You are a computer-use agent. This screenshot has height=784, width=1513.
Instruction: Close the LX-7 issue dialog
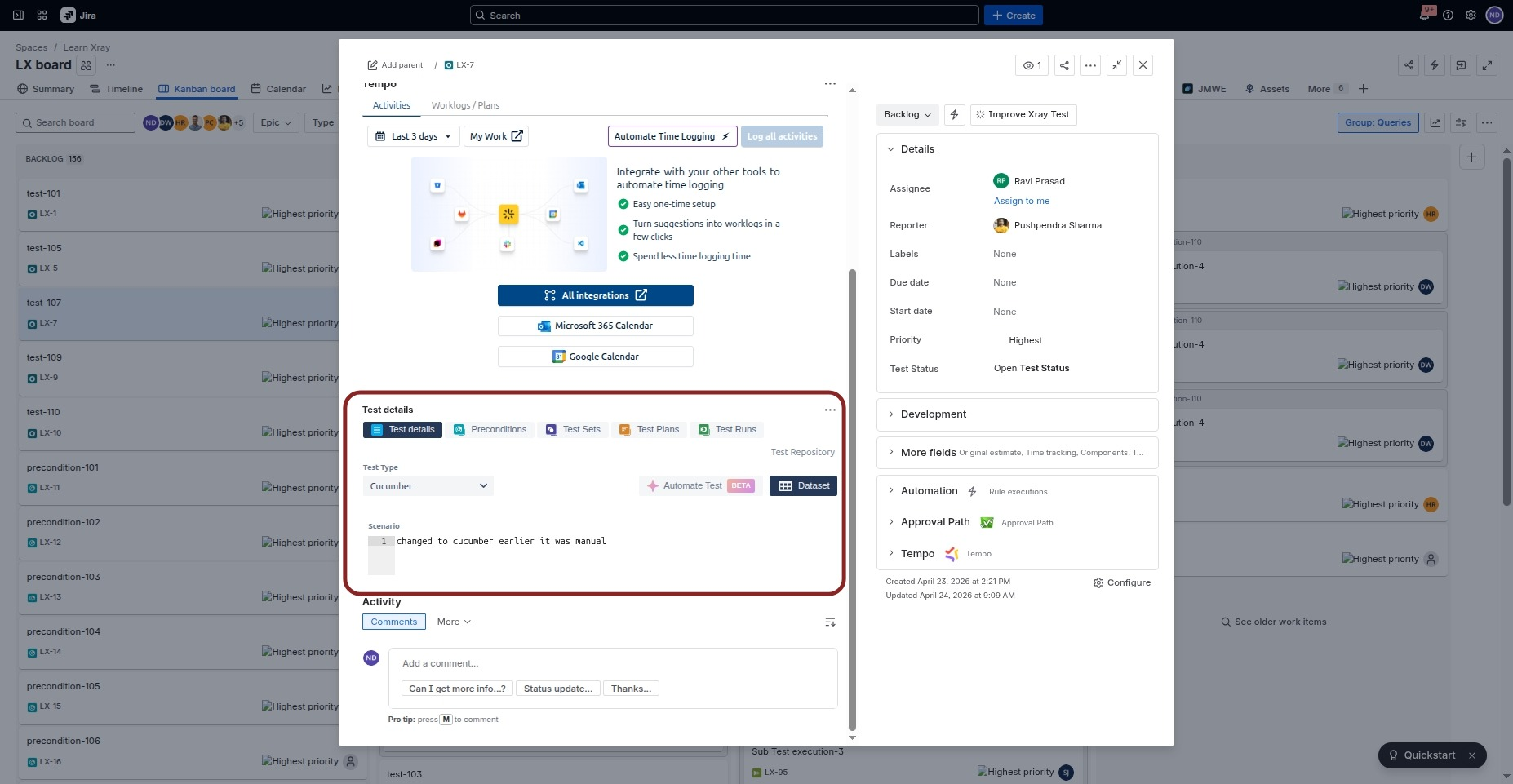(x=1143, y=65)
